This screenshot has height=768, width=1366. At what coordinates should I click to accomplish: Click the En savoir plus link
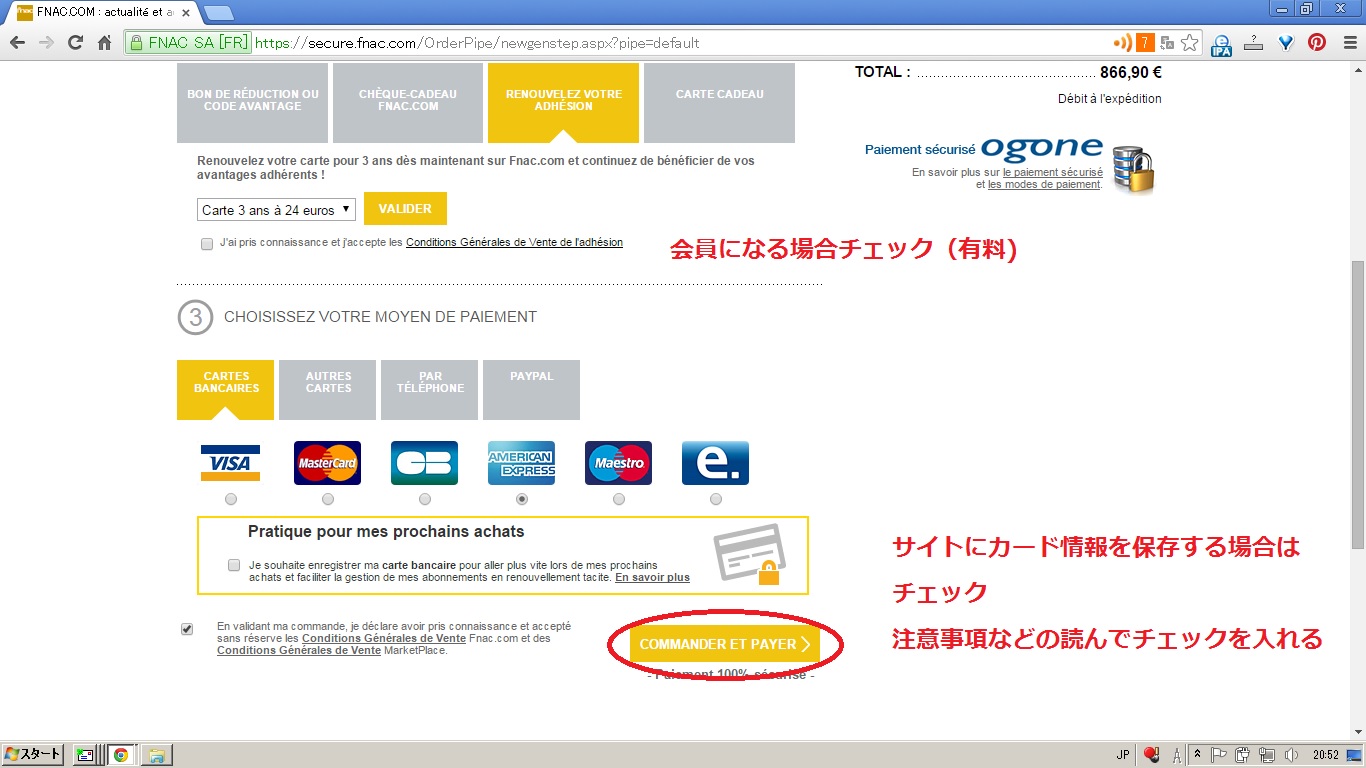(652, 577)
